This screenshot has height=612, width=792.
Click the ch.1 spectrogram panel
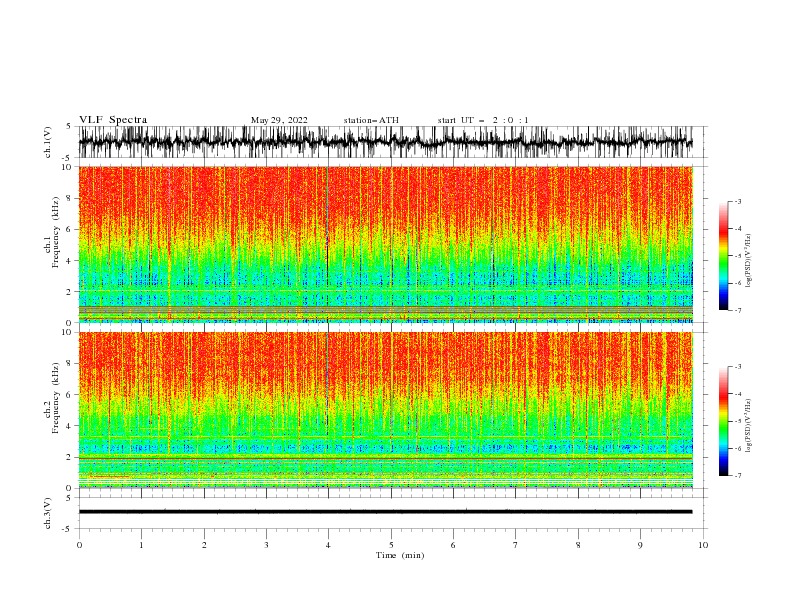[386, 244]
